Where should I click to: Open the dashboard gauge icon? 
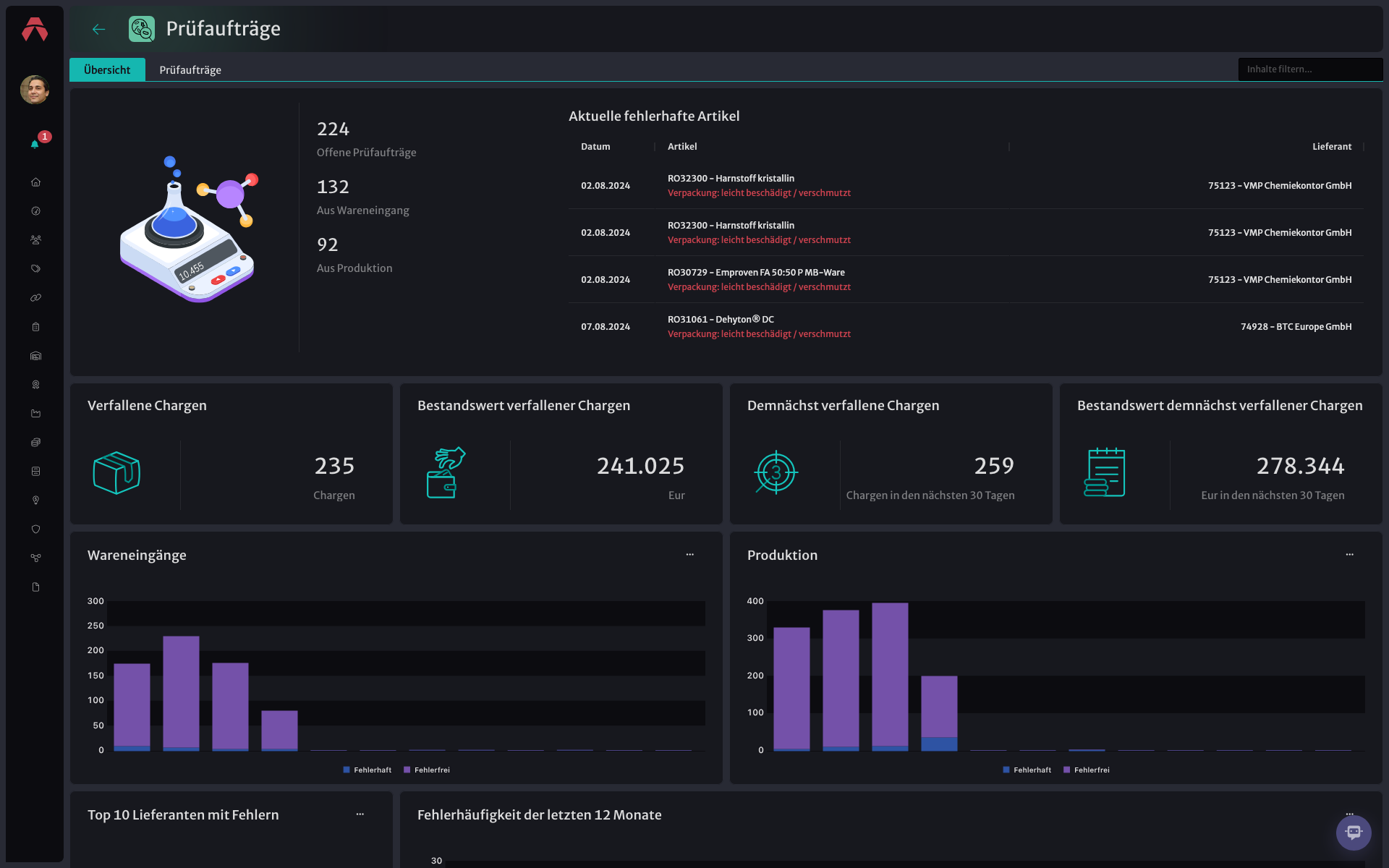tap(35, 211)
